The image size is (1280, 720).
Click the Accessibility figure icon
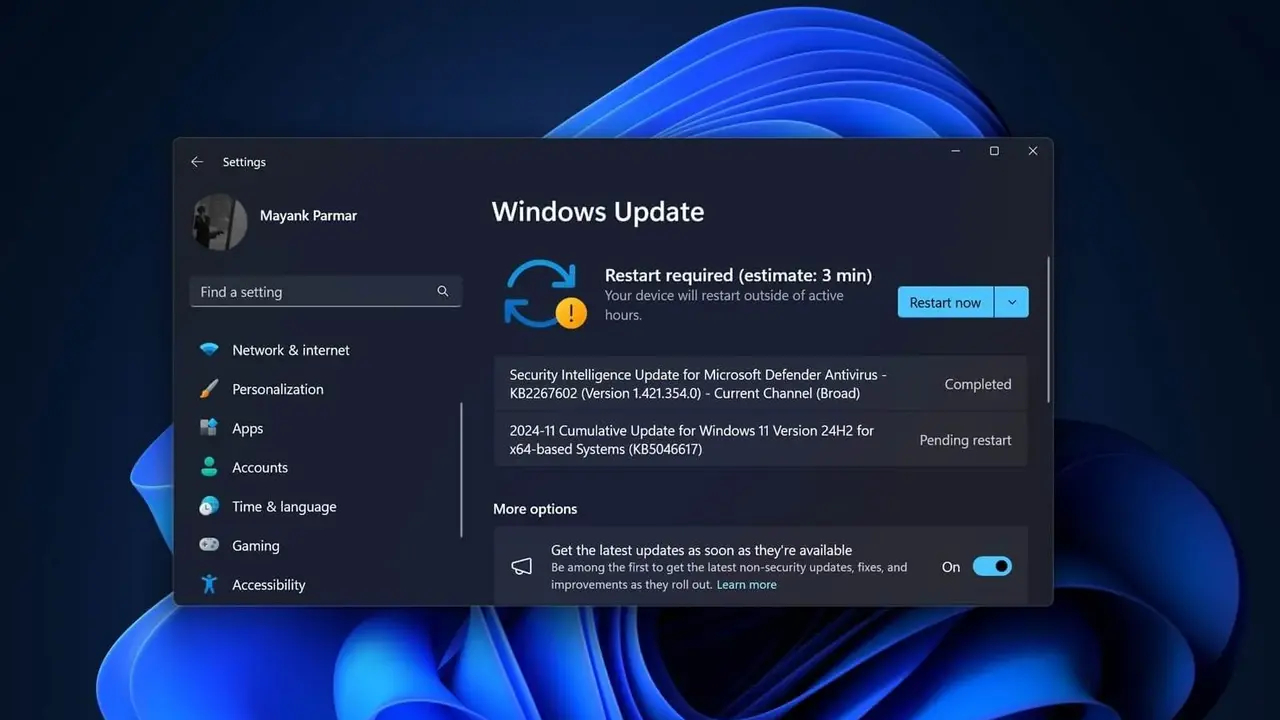pos(209,584)
